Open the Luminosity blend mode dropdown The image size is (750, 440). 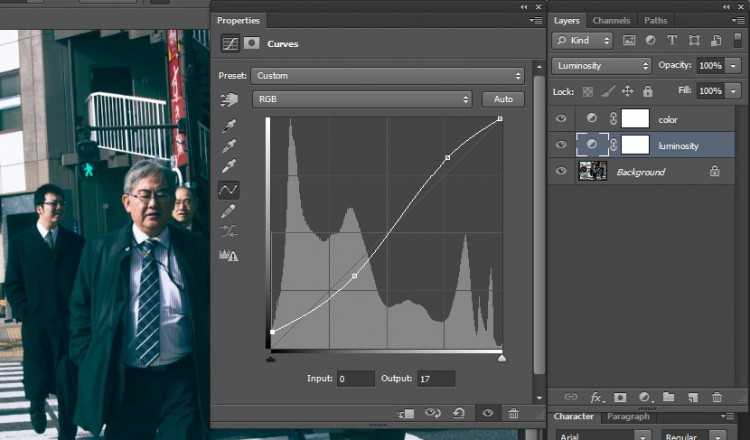pos(601,66)
